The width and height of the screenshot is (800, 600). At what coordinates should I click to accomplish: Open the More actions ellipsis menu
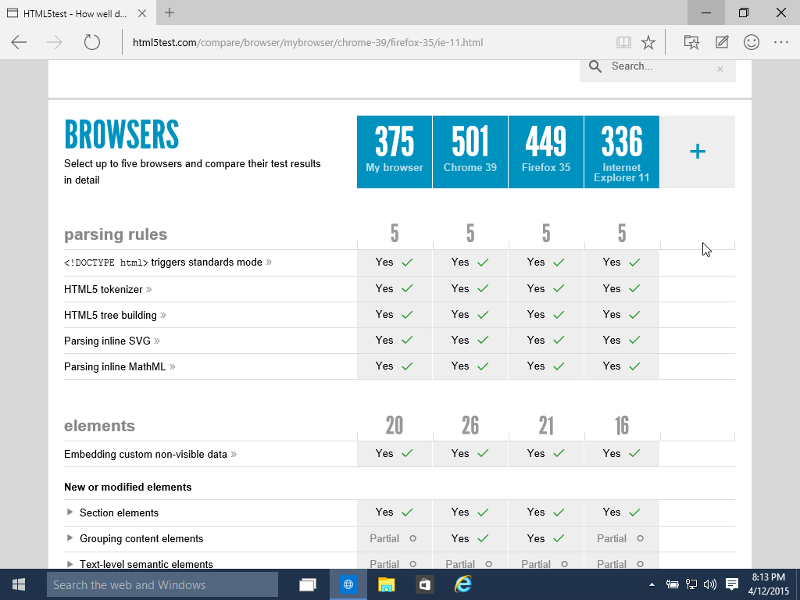click(x=781, y=42)
